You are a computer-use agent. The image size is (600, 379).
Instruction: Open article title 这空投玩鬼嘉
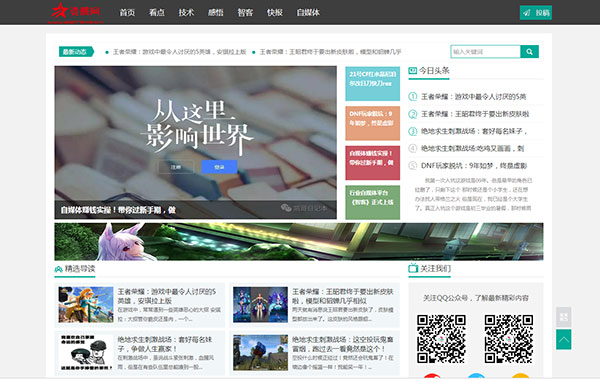[342, 344]
